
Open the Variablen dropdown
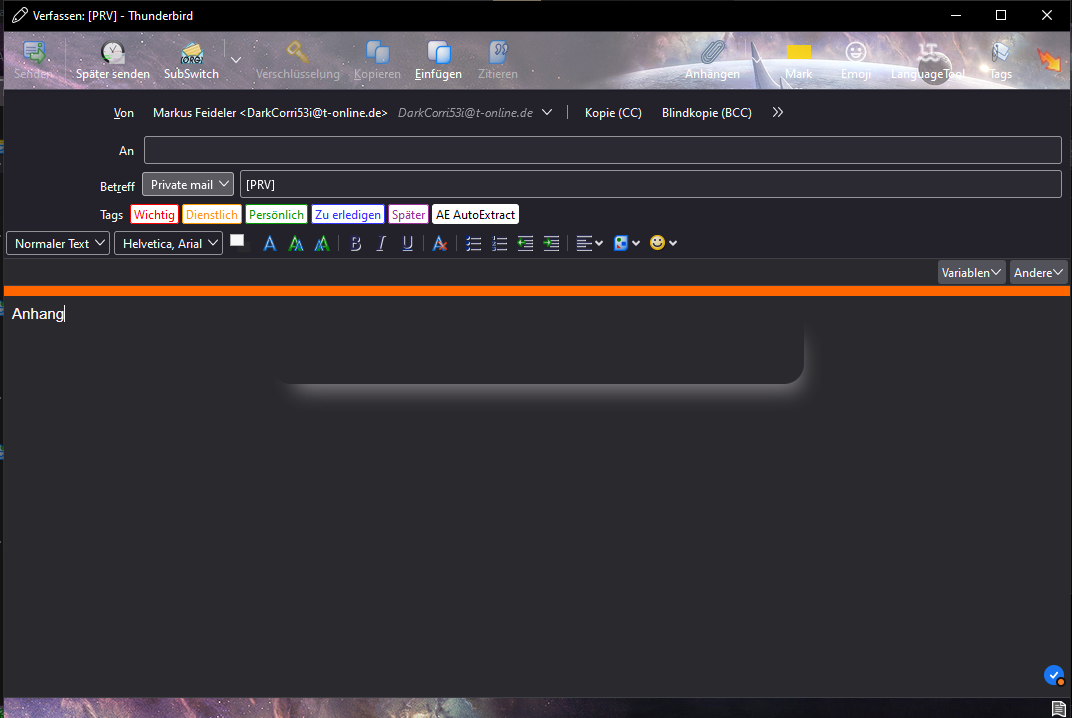pyautogui.click(x=971, y=272)
